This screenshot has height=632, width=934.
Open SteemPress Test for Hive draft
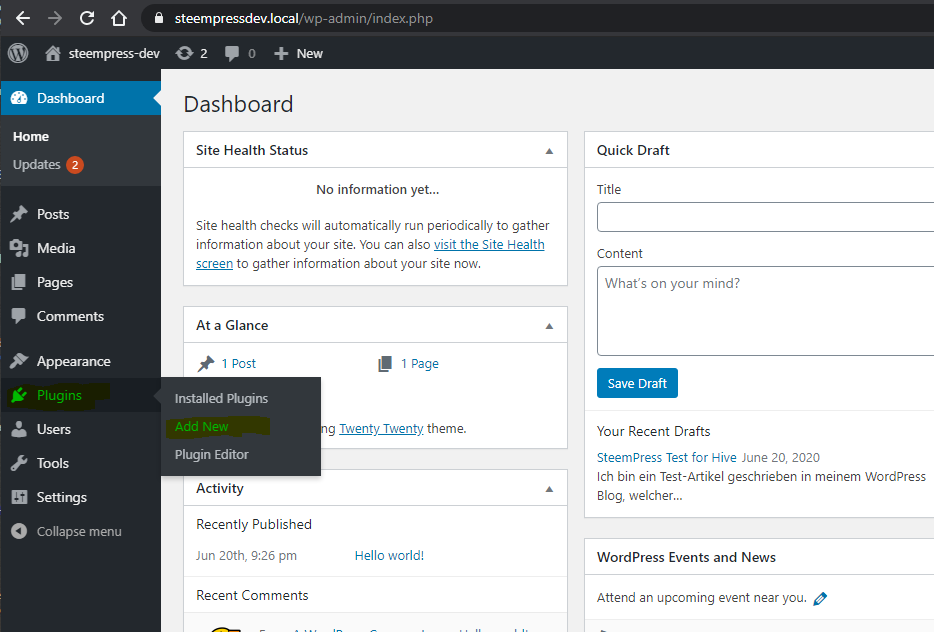click(667, 457)
